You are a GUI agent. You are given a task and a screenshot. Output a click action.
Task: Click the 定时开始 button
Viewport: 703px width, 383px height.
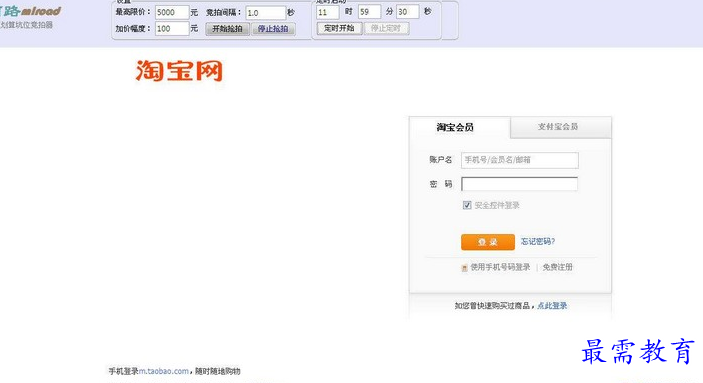click(339, 29)
